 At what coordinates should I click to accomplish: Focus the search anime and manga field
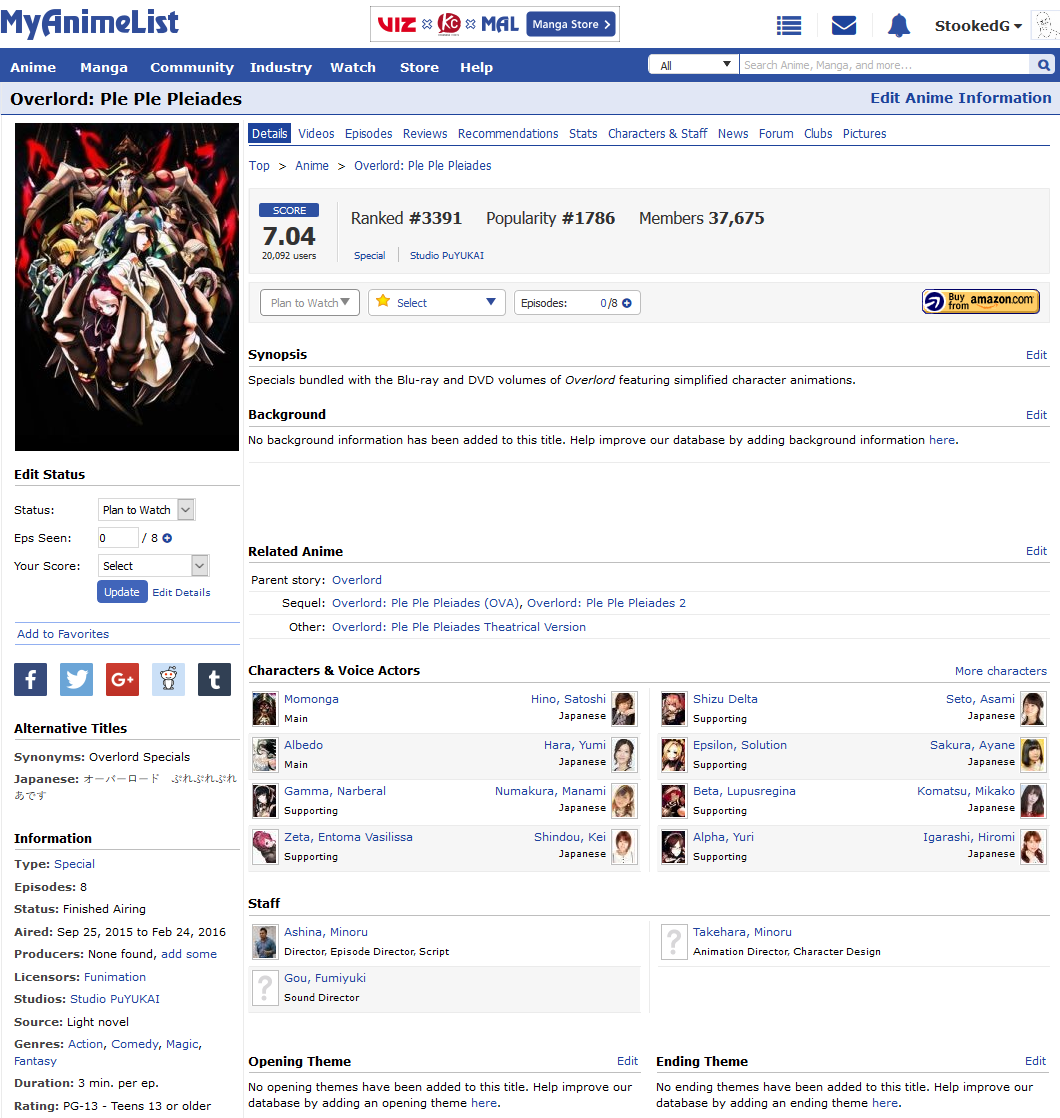[x=885, y=65]
